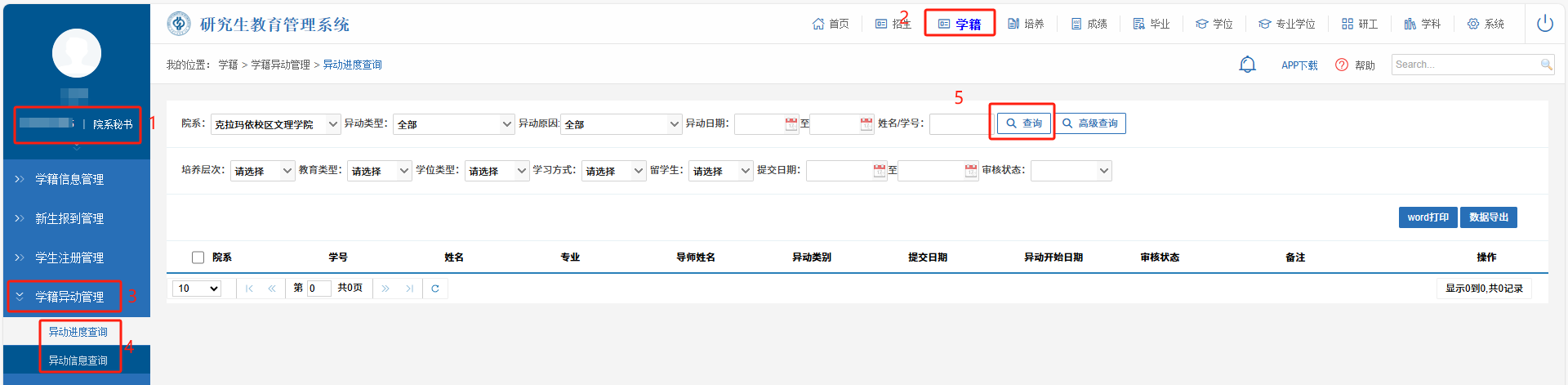Switch to the 培养 top navigation tab

(1026, 24)
